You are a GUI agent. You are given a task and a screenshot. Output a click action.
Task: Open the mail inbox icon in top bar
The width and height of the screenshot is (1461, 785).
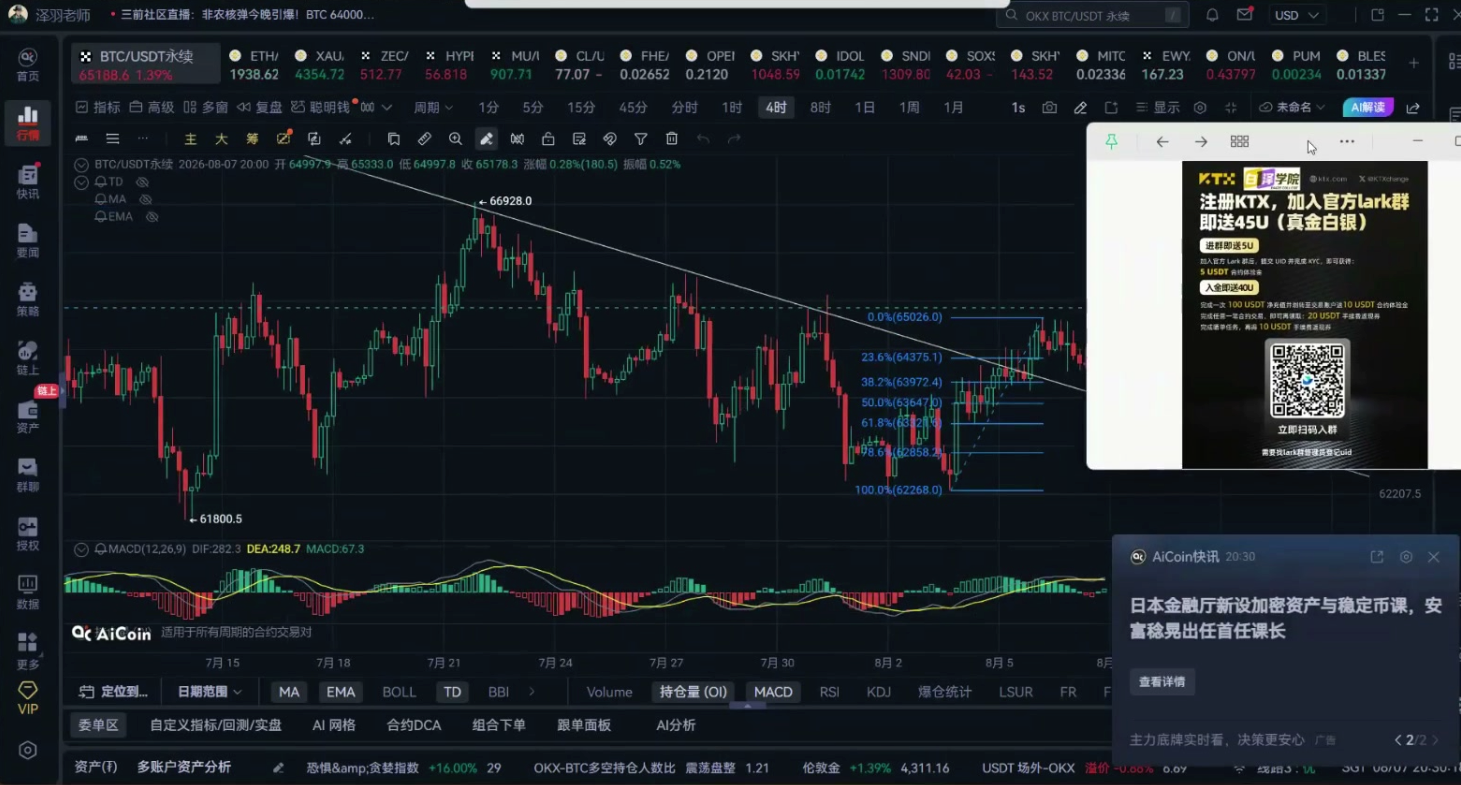1245,15
